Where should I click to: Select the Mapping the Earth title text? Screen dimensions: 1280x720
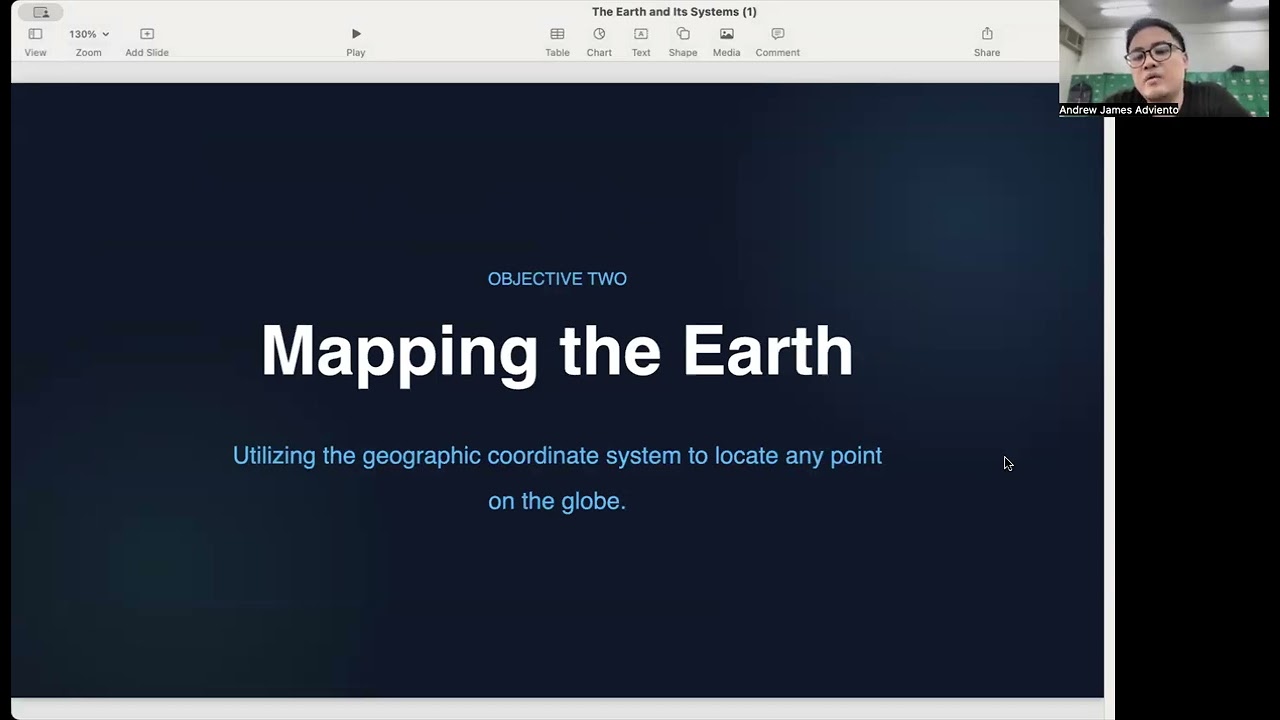point(557,350)
